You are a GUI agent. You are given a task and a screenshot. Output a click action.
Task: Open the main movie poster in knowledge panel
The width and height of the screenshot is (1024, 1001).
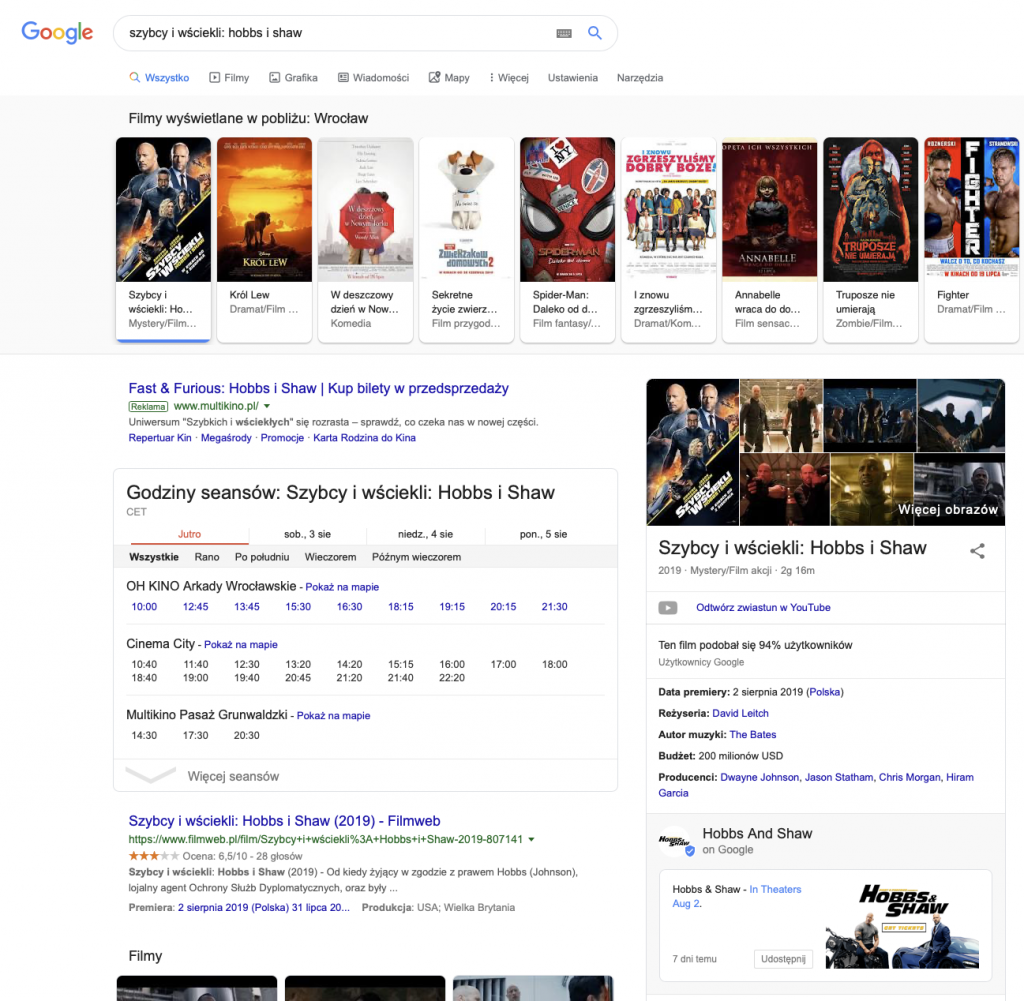click(x=693, y=452)
